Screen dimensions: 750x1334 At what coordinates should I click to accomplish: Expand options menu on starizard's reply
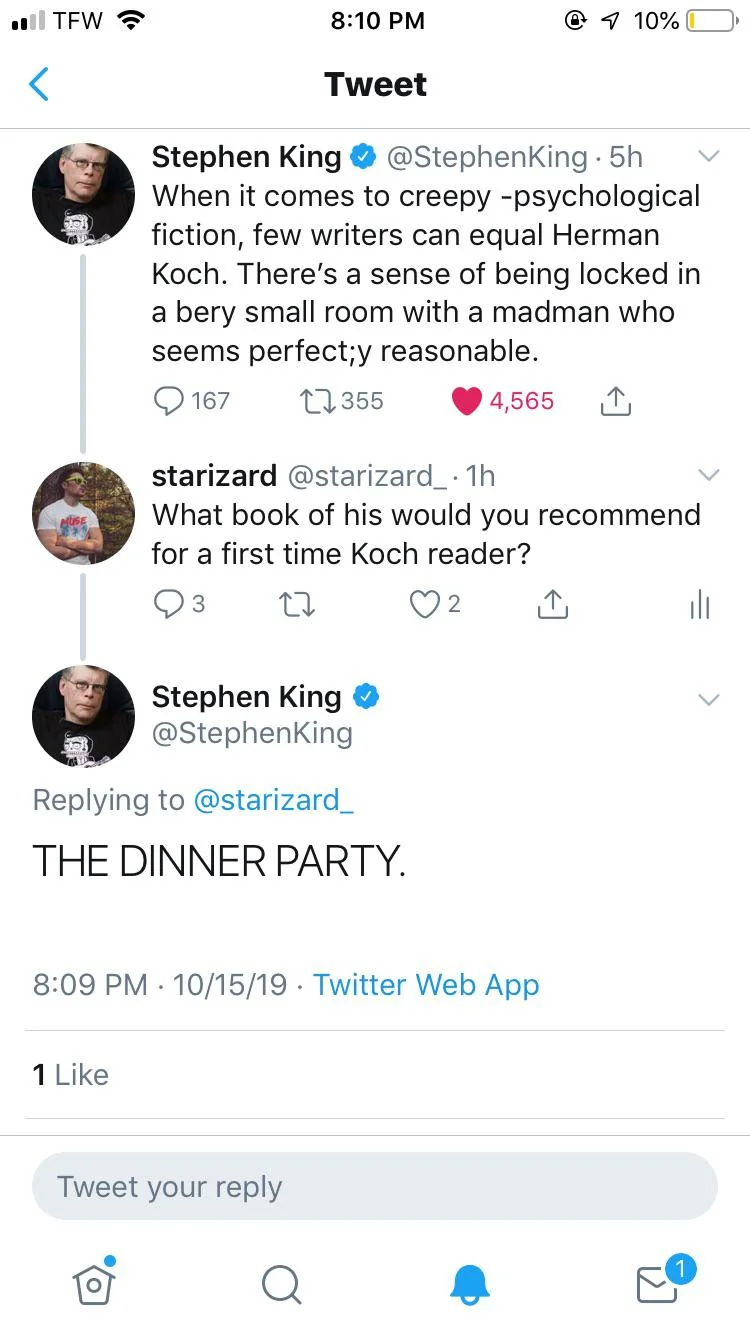pos(709,475)
